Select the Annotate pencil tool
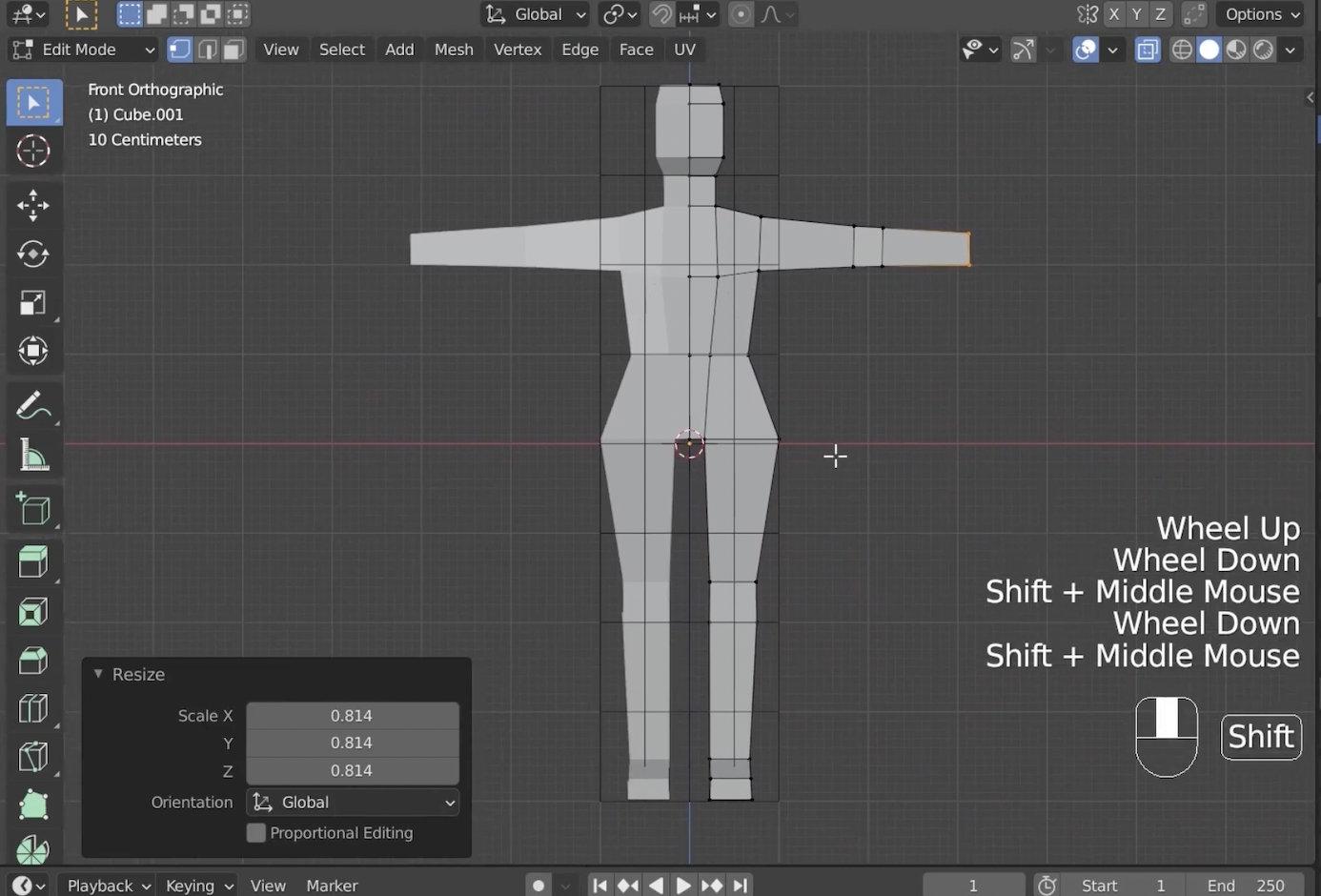The width and height of the screenshot is (1321, 896). [32, 406]
